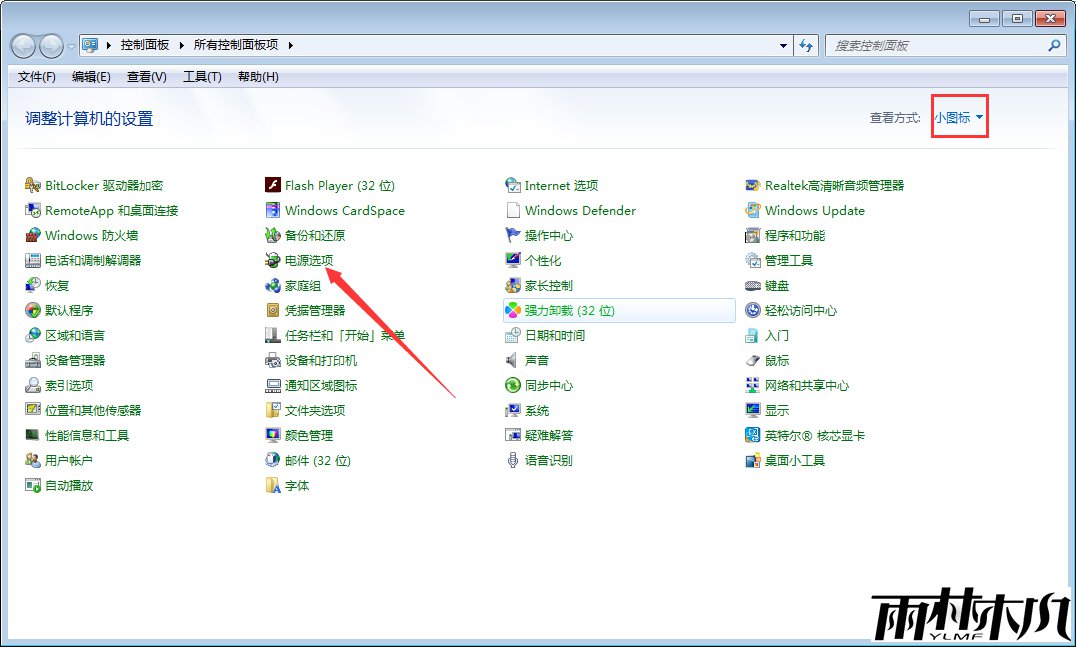Viewport: 1076px width, 647px height.
Task: Click the Windows Update icon
Action: tap(753, 211)
